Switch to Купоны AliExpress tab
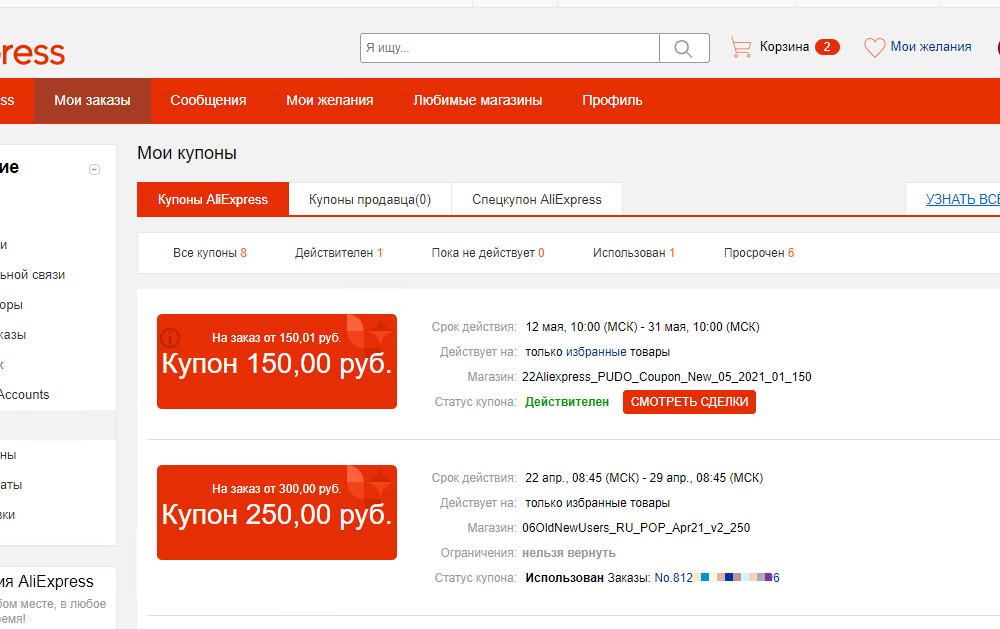1000x629 pixels. click(x=213, y=200)
